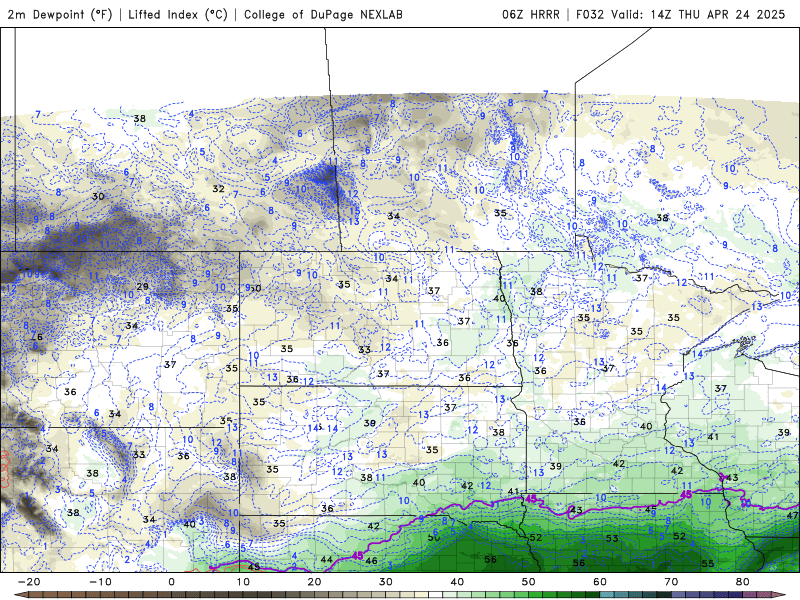Click the black '47' dewpoint value
This screenshot has width=800, height=600.
point(792,516)
